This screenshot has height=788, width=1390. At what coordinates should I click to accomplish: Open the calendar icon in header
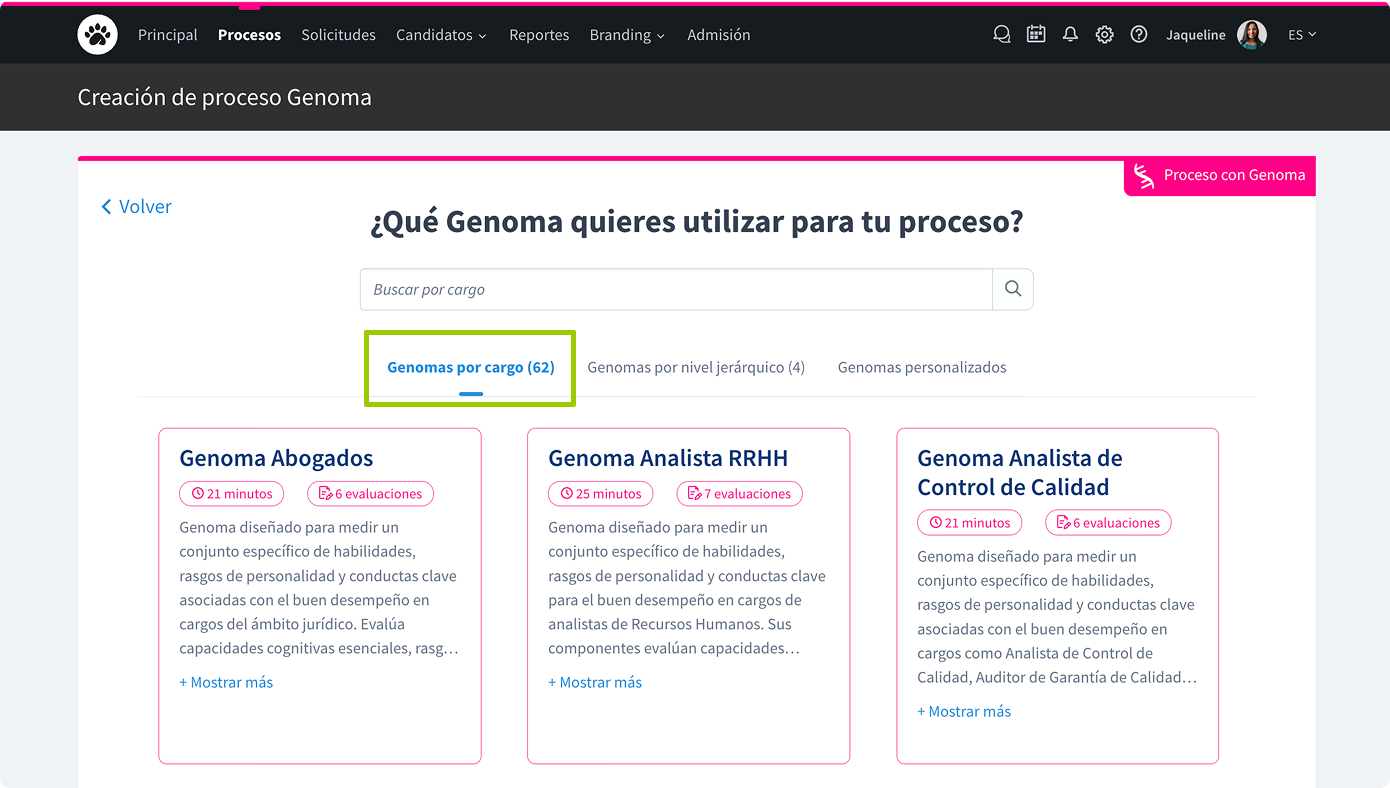coord(1036,35)
